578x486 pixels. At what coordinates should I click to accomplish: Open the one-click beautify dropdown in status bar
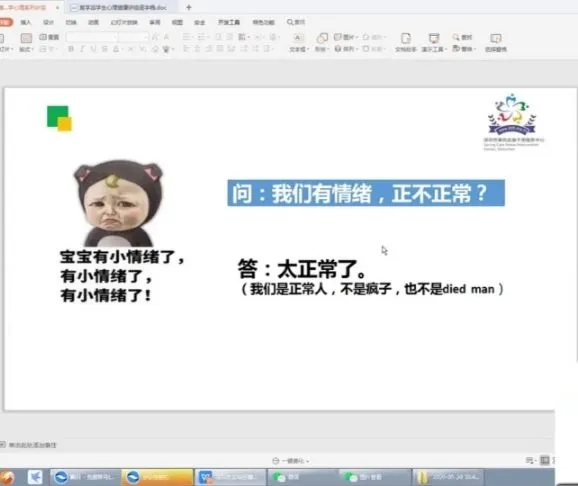click(291, 461)
